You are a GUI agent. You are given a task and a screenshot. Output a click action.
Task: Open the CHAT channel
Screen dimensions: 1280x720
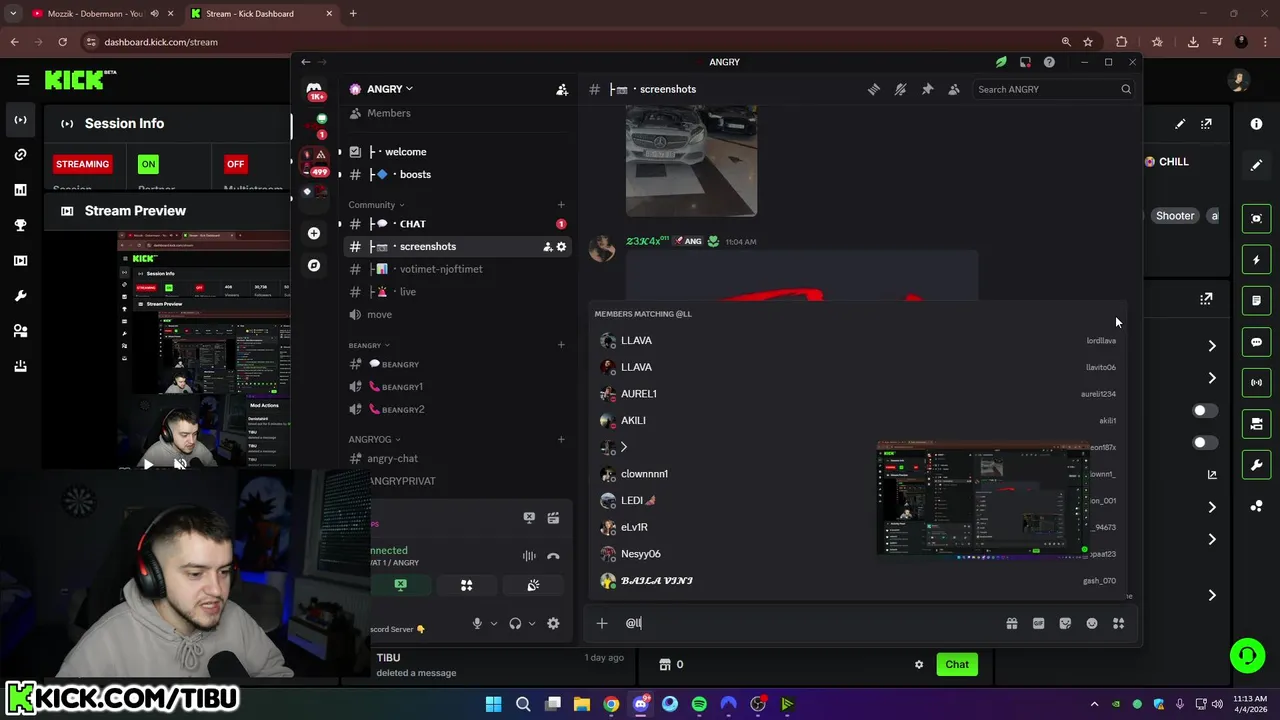tap(457, 224)
